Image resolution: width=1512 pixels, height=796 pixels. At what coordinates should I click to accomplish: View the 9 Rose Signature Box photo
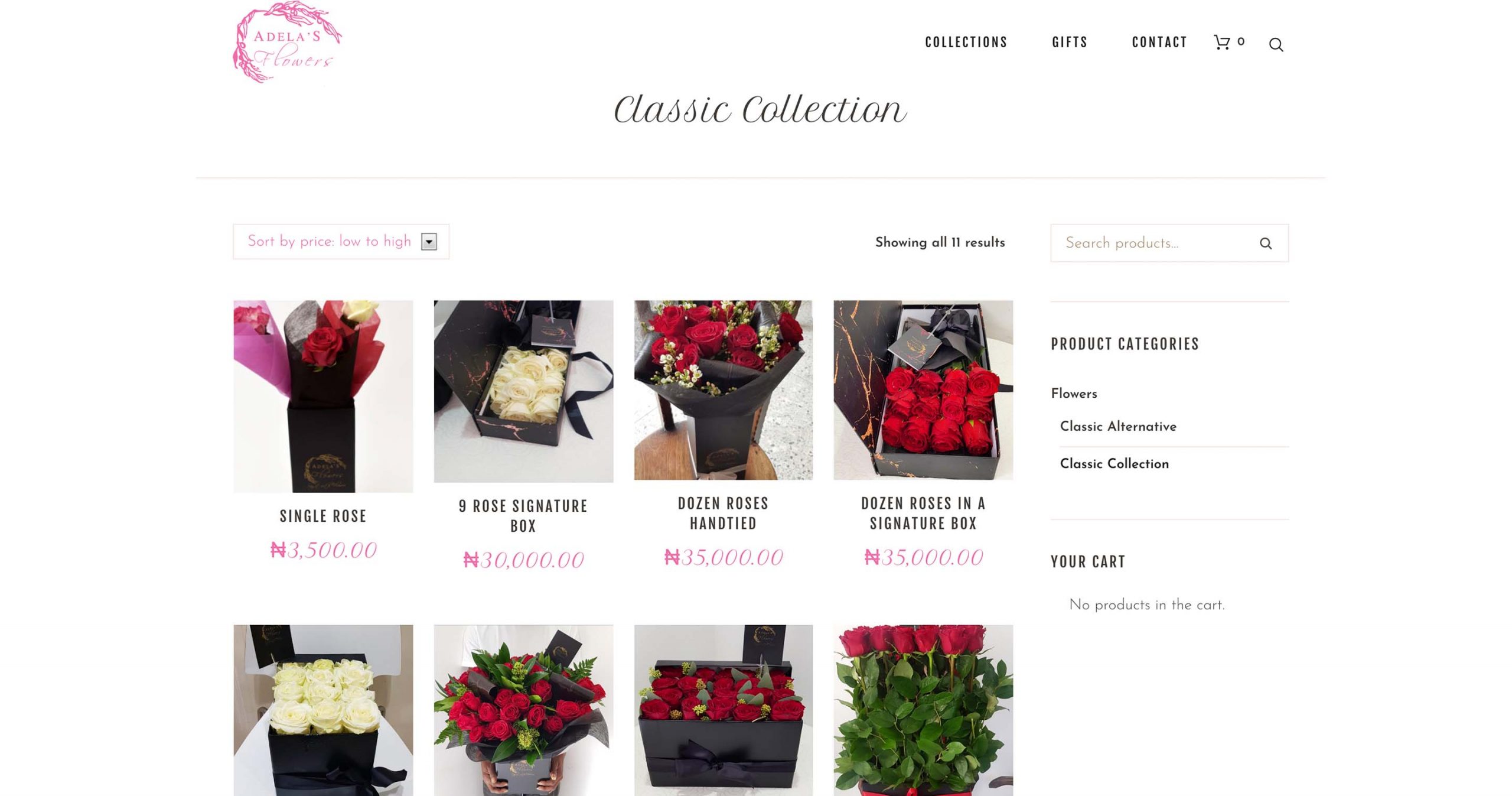point(523,391)
